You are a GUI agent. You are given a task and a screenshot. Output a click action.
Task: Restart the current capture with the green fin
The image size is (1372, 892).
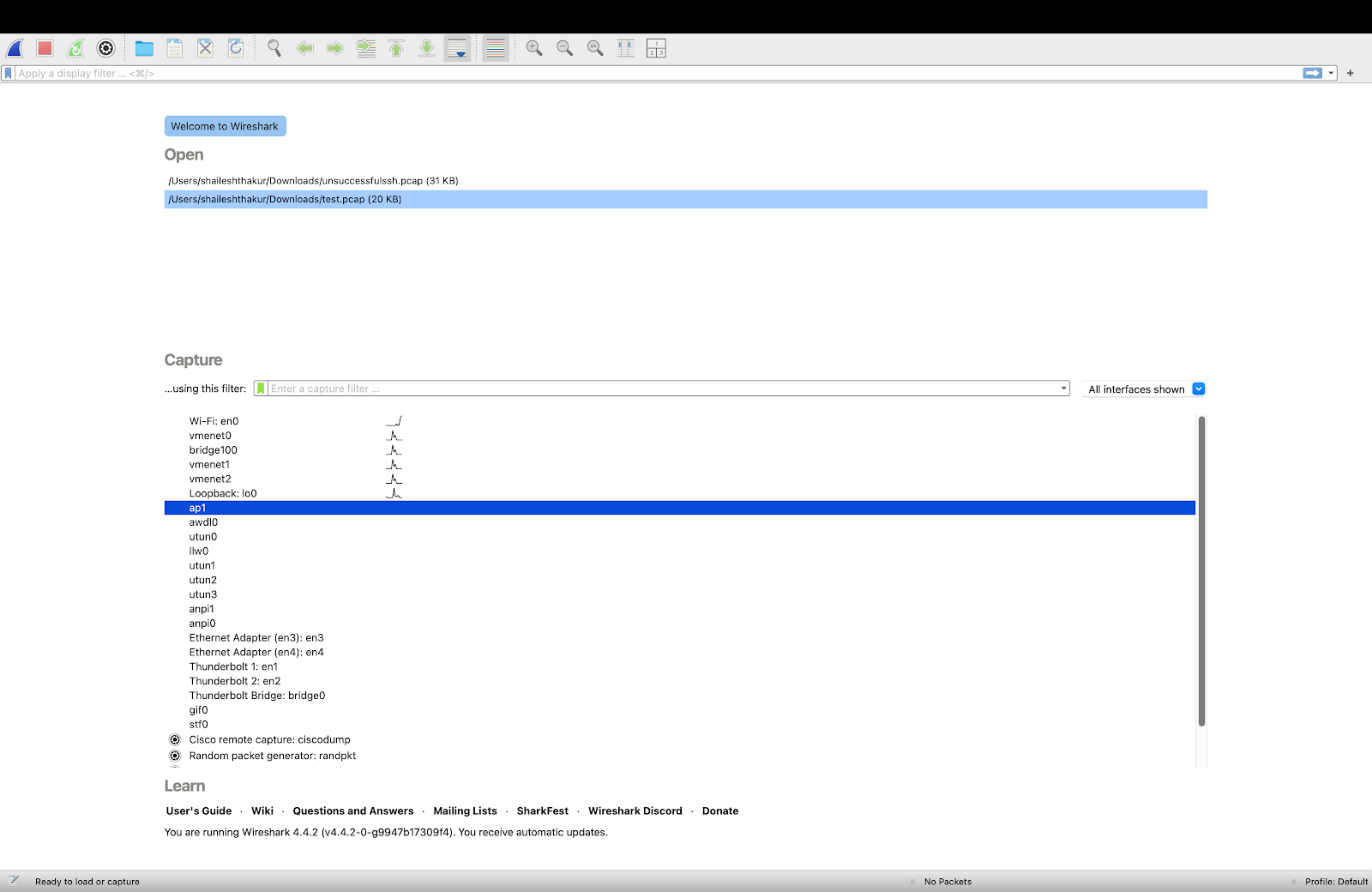click(x=75, y=49)
